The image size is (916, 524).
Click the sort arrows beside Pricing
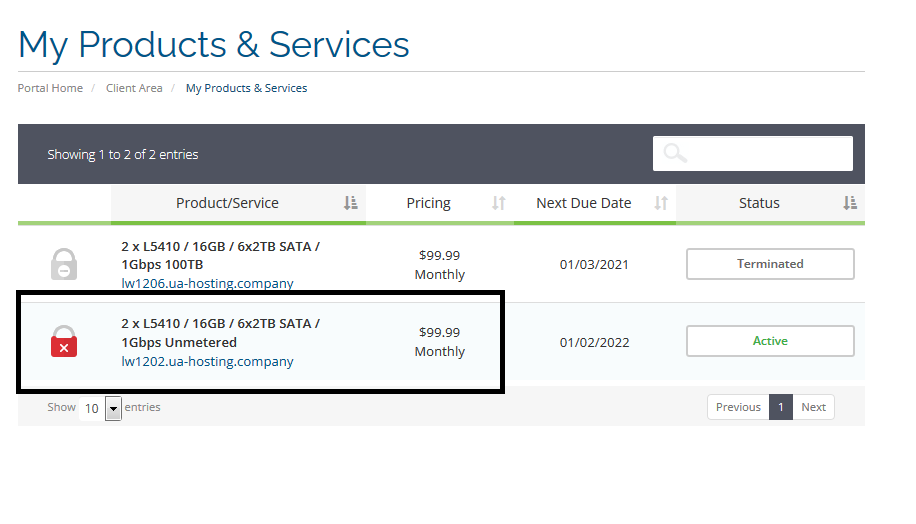coord(499,203)
